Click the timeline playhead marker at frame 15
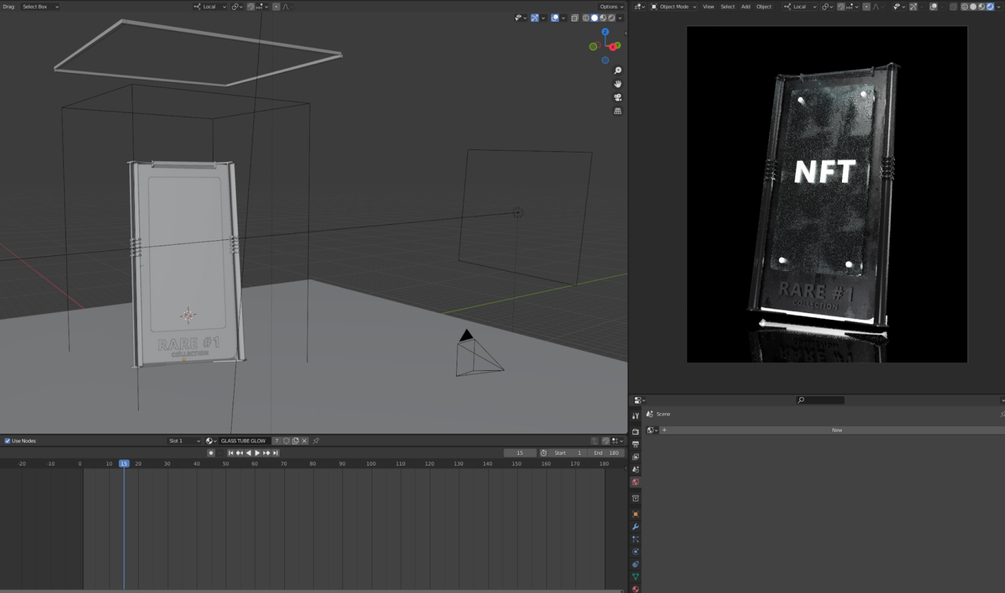 (x=124, y=464)
